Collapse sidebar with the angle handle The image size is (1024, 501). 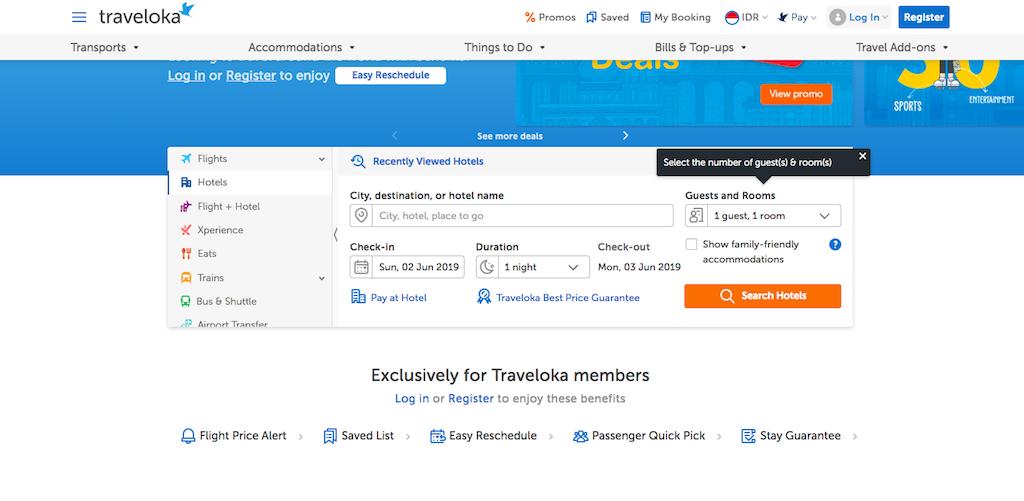[x=336, y=234]
